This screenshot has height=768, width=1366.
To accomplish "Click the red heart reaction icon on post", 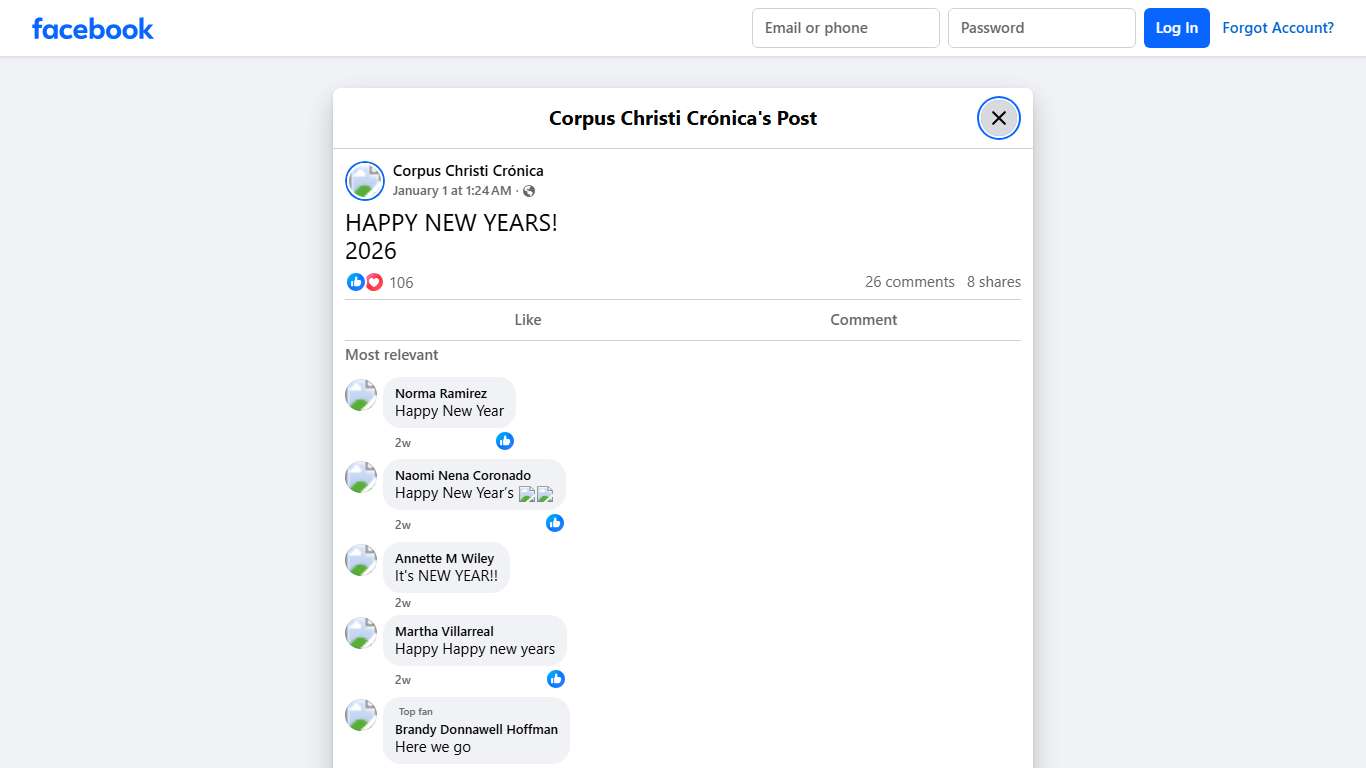I will [x=374, y=282].
